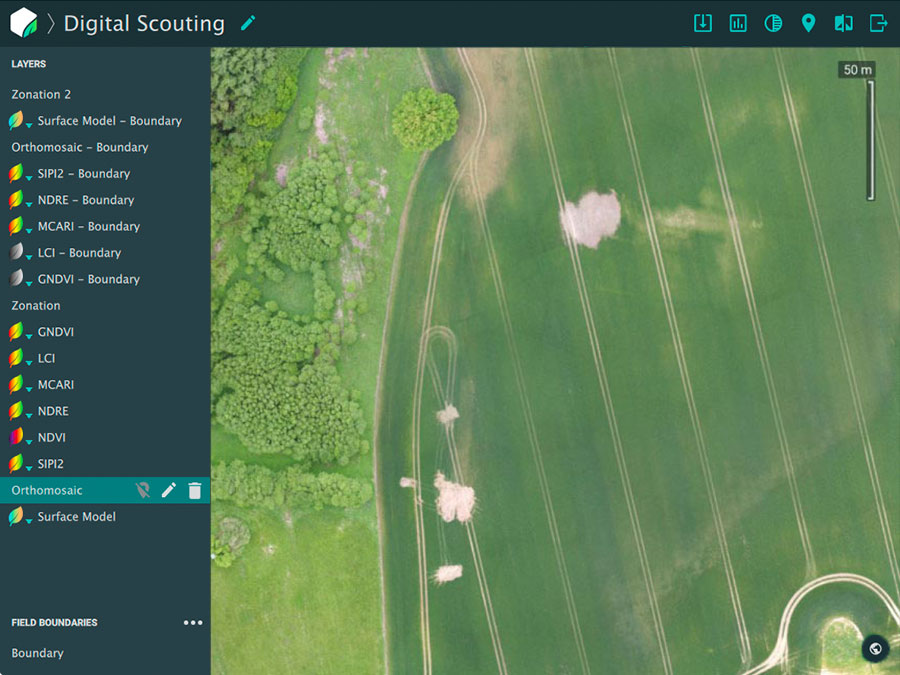Click leaf icon of the NDRE layer
The image size is (900, 675).
pyautogui.click(x=16, y=410)
